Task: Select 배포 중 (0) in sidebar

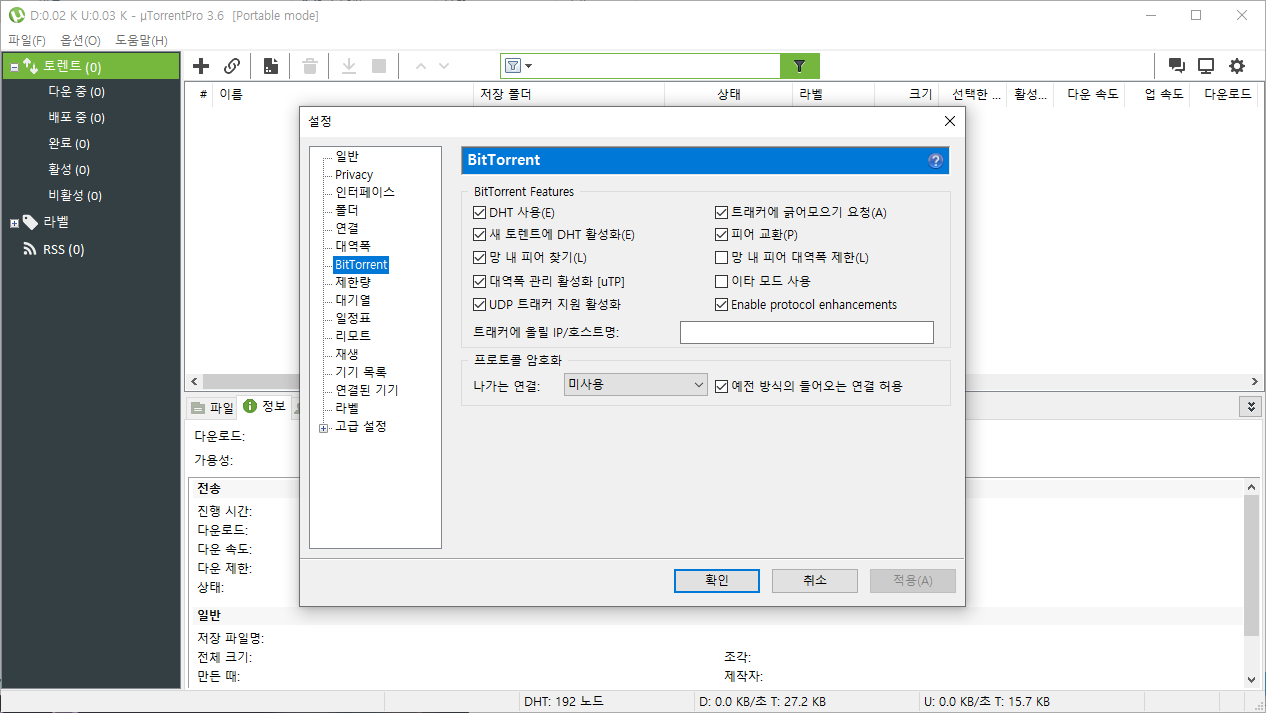Action: (x=77, y=118)
